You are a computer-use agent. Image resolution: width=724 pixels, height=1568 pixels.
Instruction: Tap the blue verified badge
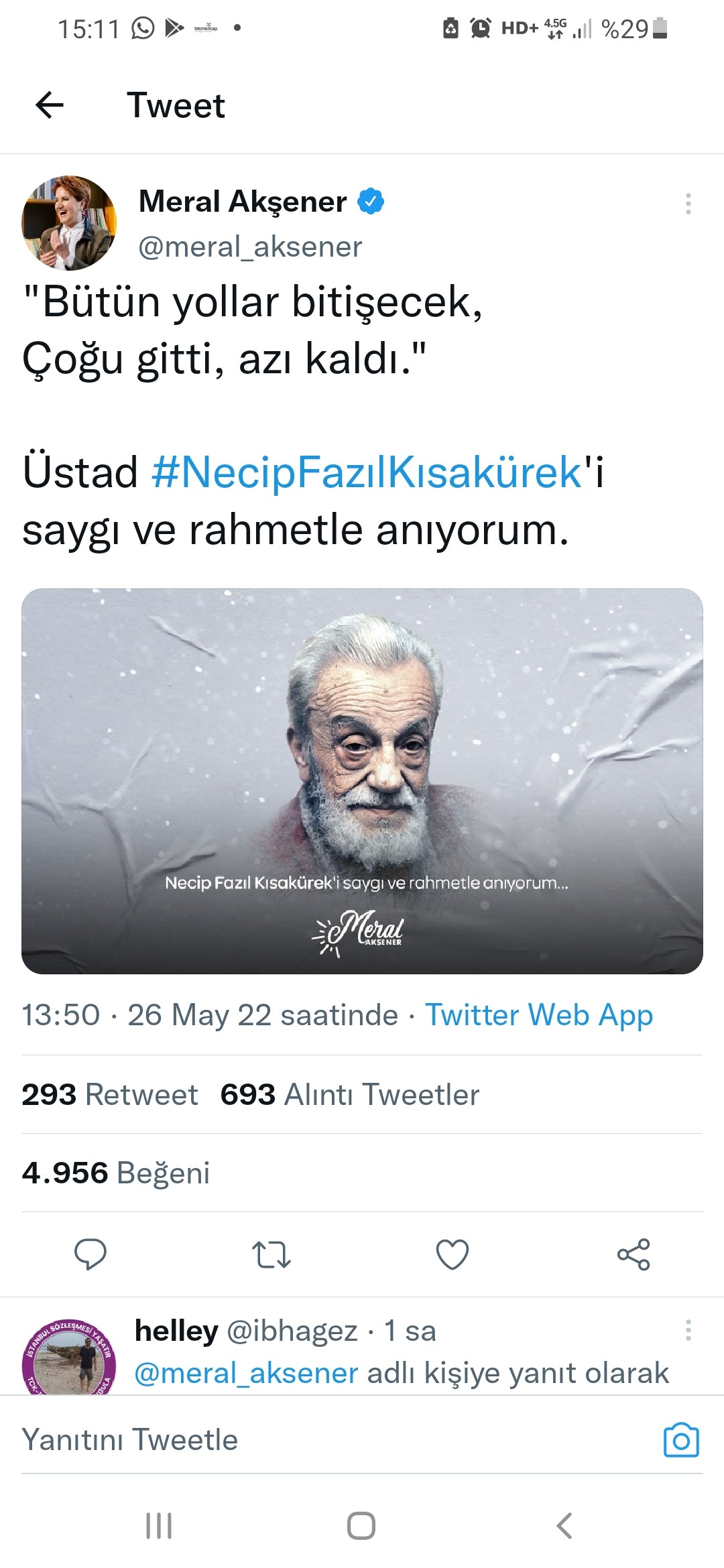click(x=371, y=202)
